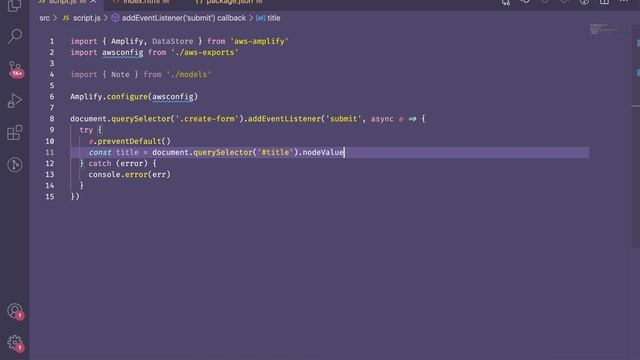
Task: Click the 'submit' string on line 8
Action: [343, 119]
